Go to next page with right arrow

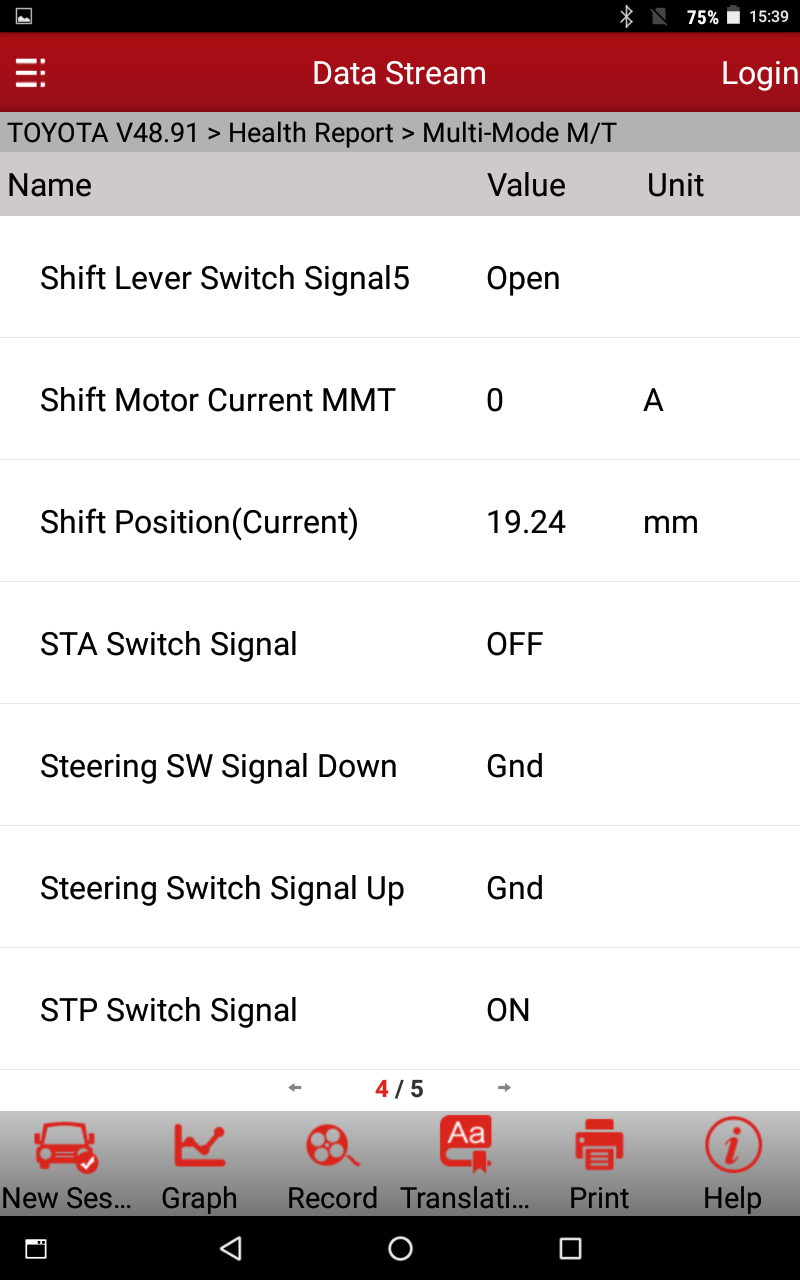[504, 1088]
